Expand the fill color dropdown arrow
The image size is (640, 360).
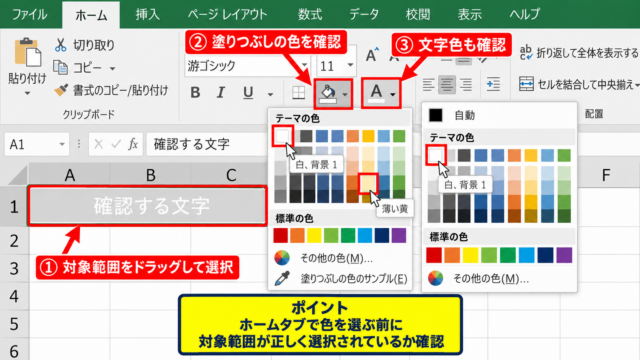tap(345, 94)
